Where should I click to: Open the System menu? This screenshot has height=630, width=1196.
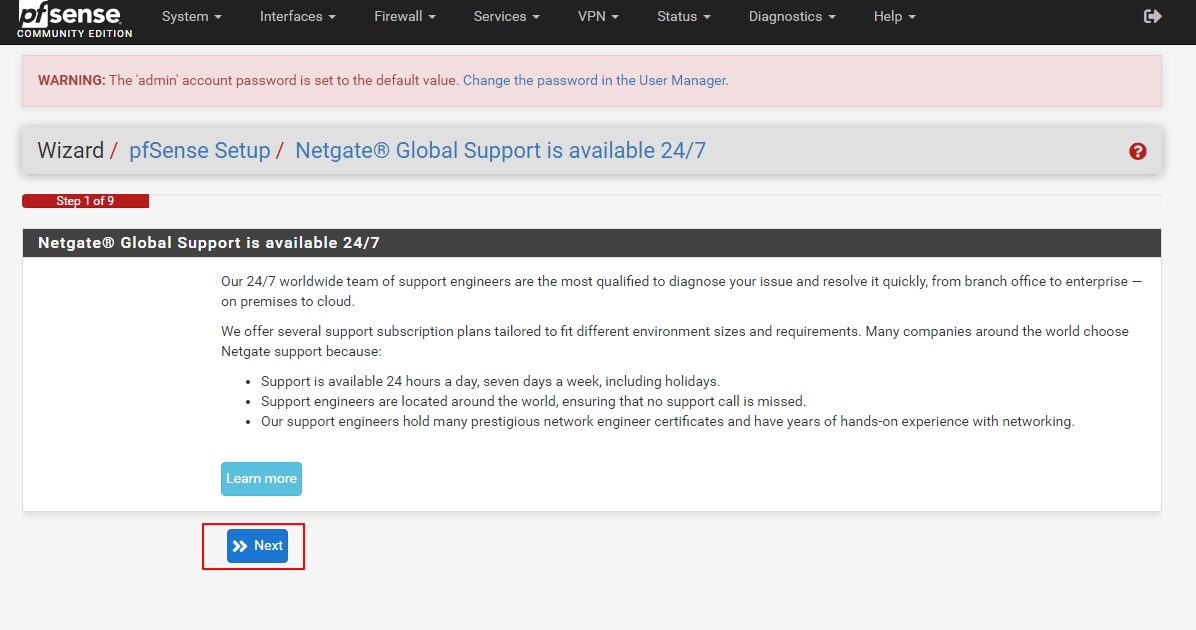191,16
